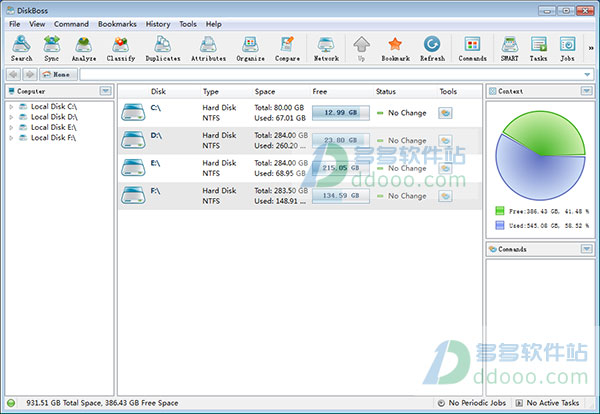Click the blue Used legend swatch

500,225
